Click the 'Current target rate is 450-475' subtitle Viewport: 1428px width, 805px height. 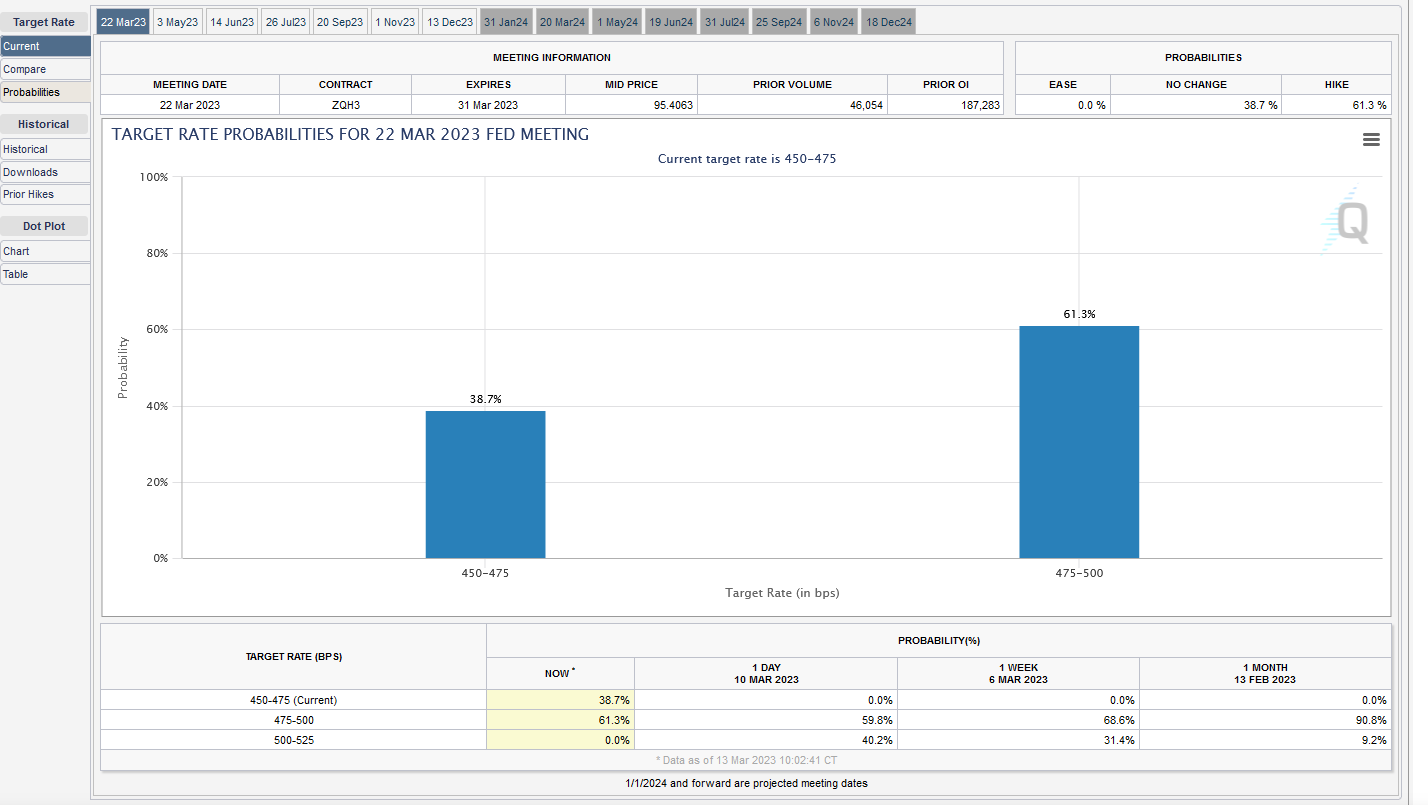[747, 159]
